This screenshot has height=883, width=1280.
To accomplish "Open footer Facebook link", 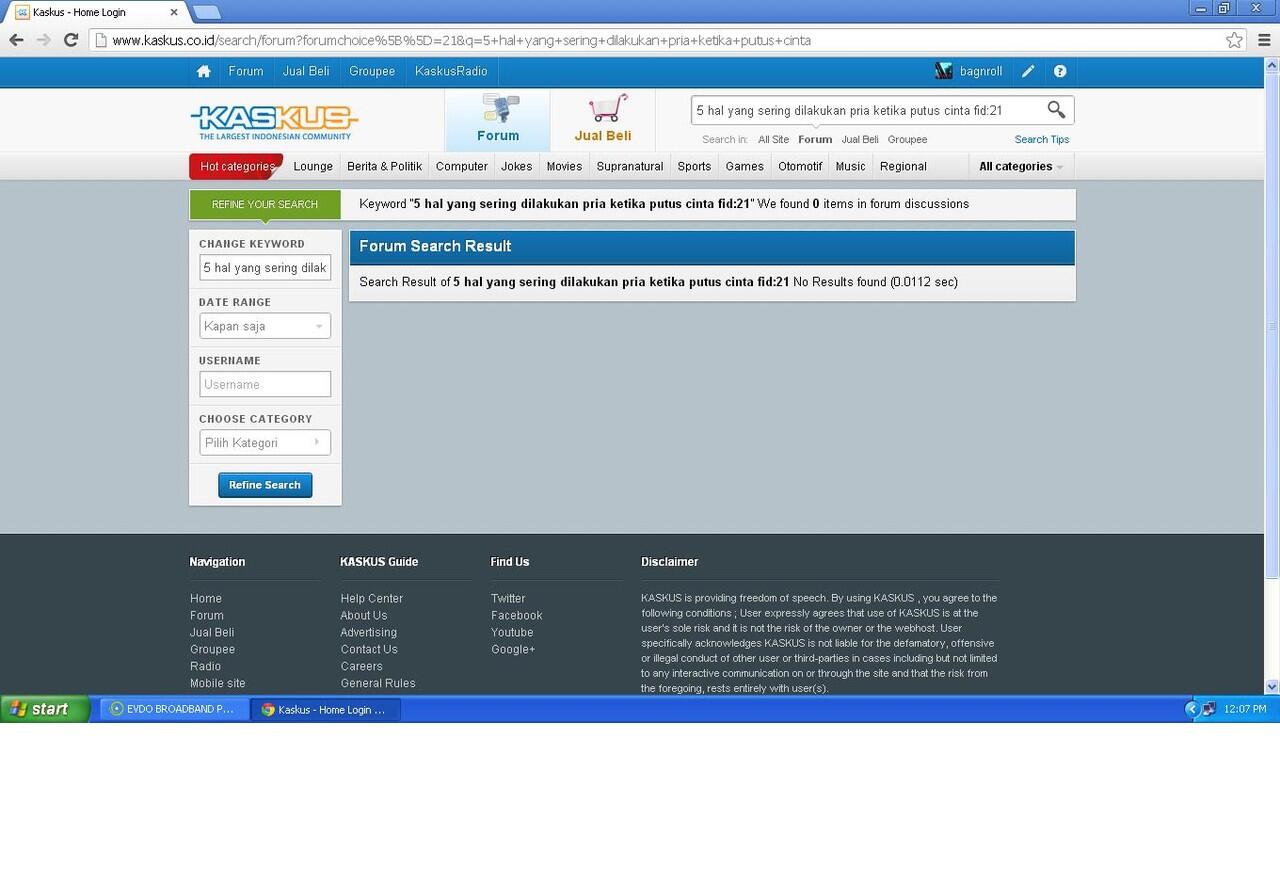I will (x=517, y=615).
